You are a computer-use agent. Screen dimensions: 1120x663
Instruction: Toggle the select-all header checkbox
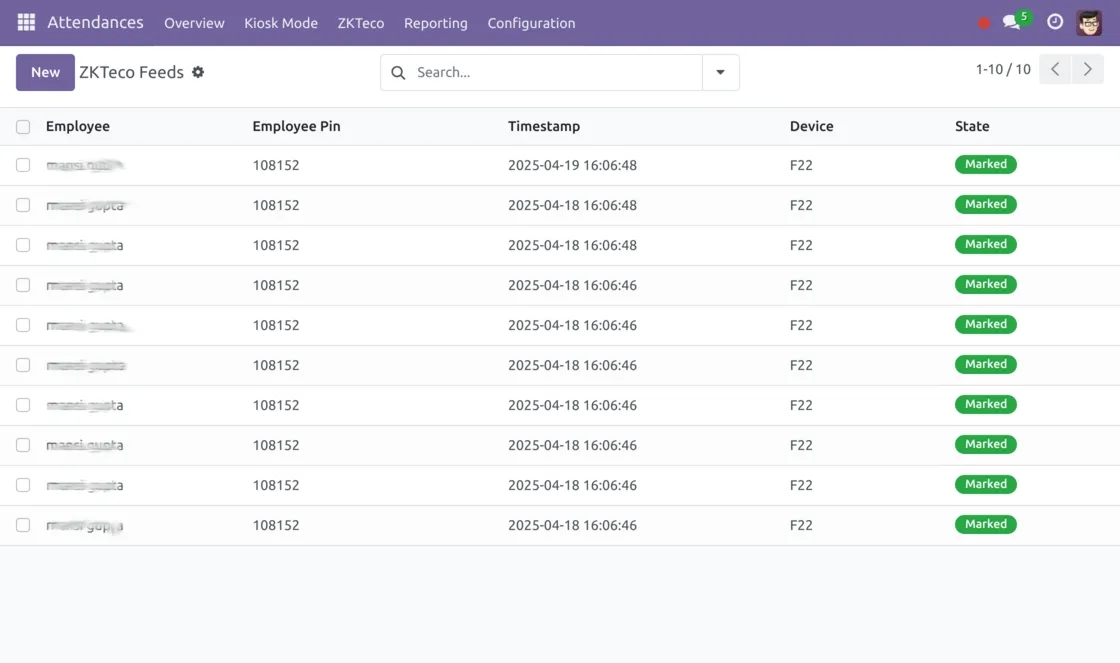pos(23,127)
